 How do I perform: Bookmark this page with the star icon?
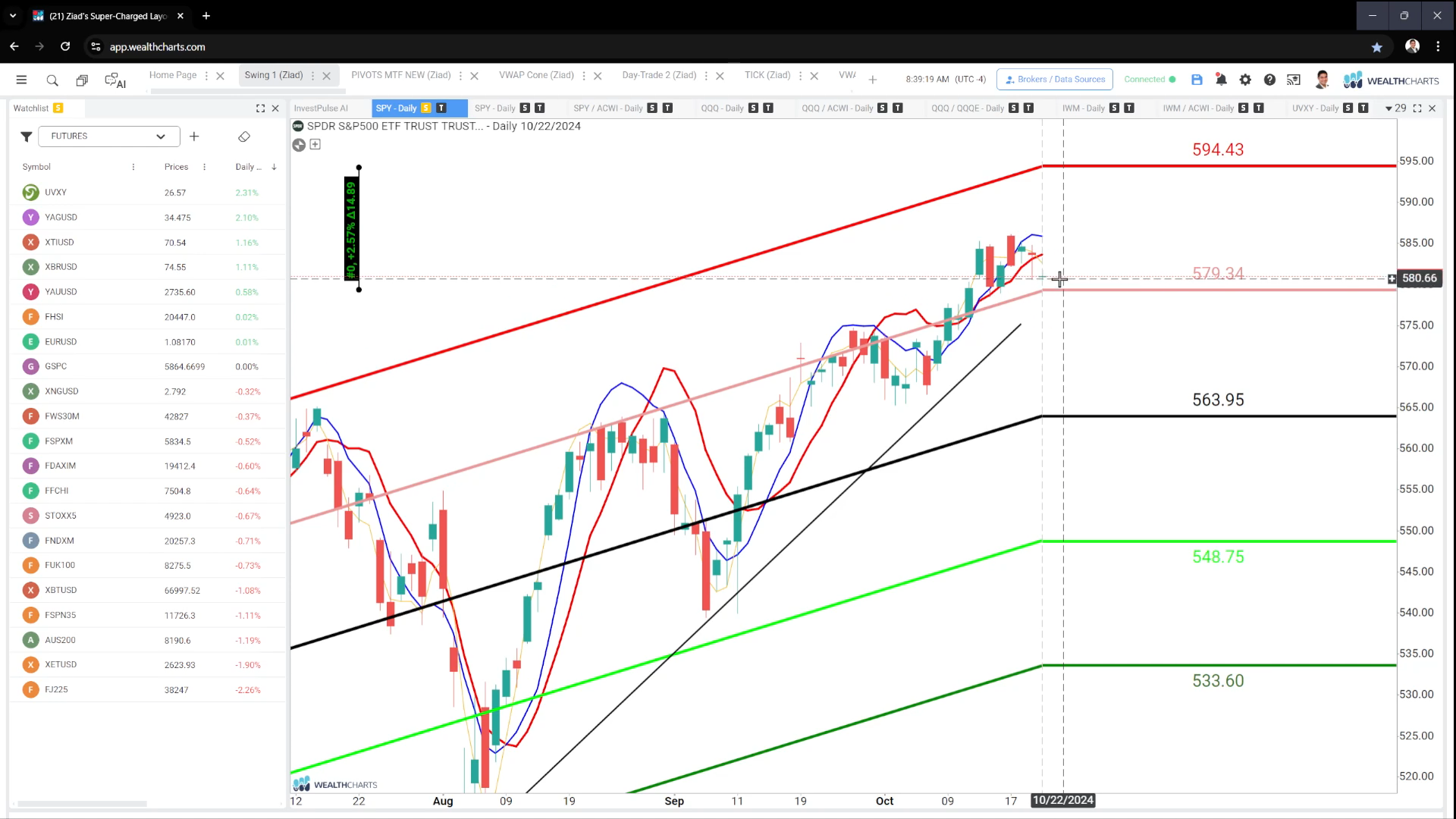coord(1377,47)
